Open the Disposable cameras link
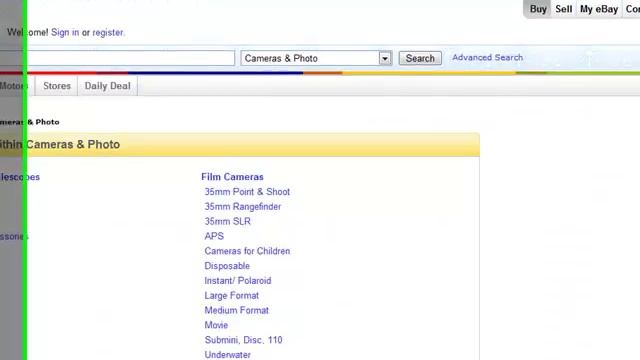The height and width of the screenshot is (360, 640). point(227,266)
